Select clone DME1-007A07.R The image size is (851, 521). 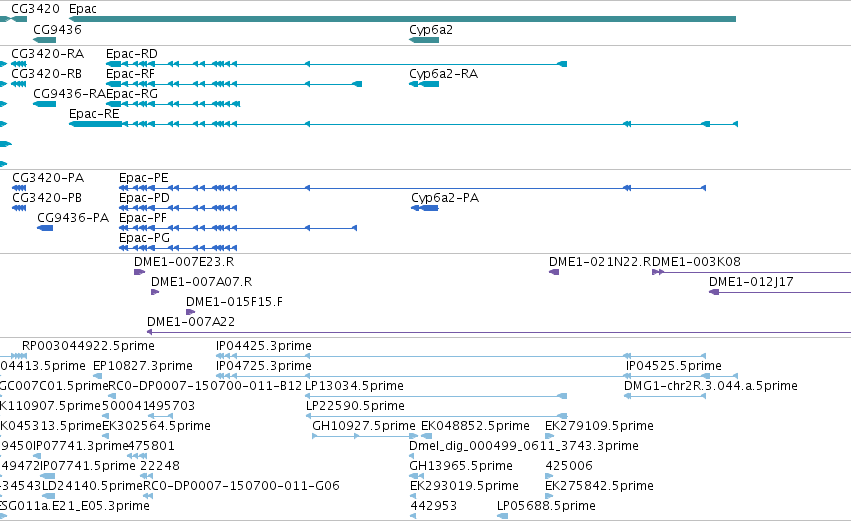point(155,292)
